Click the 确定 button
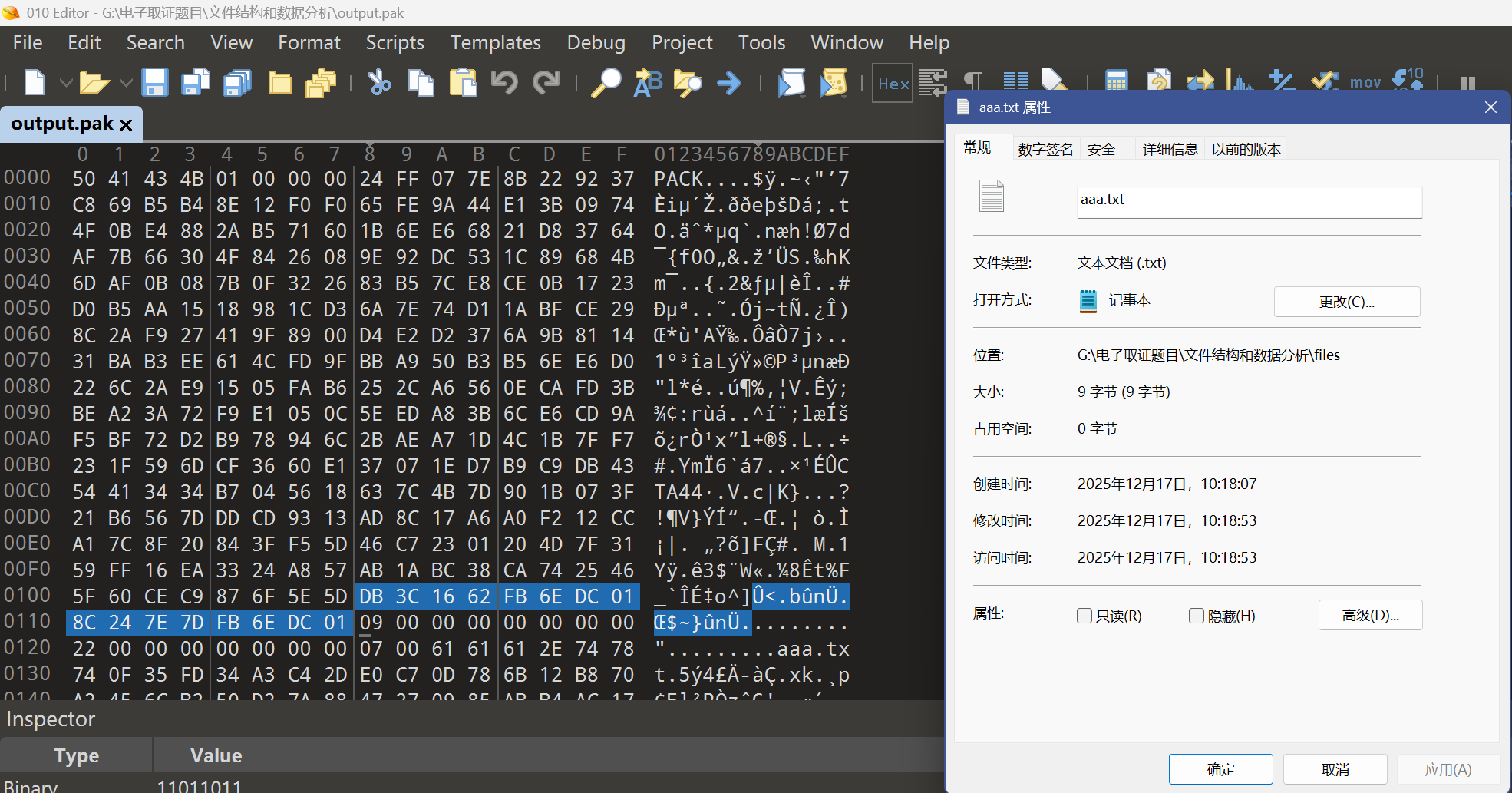 (x=1220, y=769)
